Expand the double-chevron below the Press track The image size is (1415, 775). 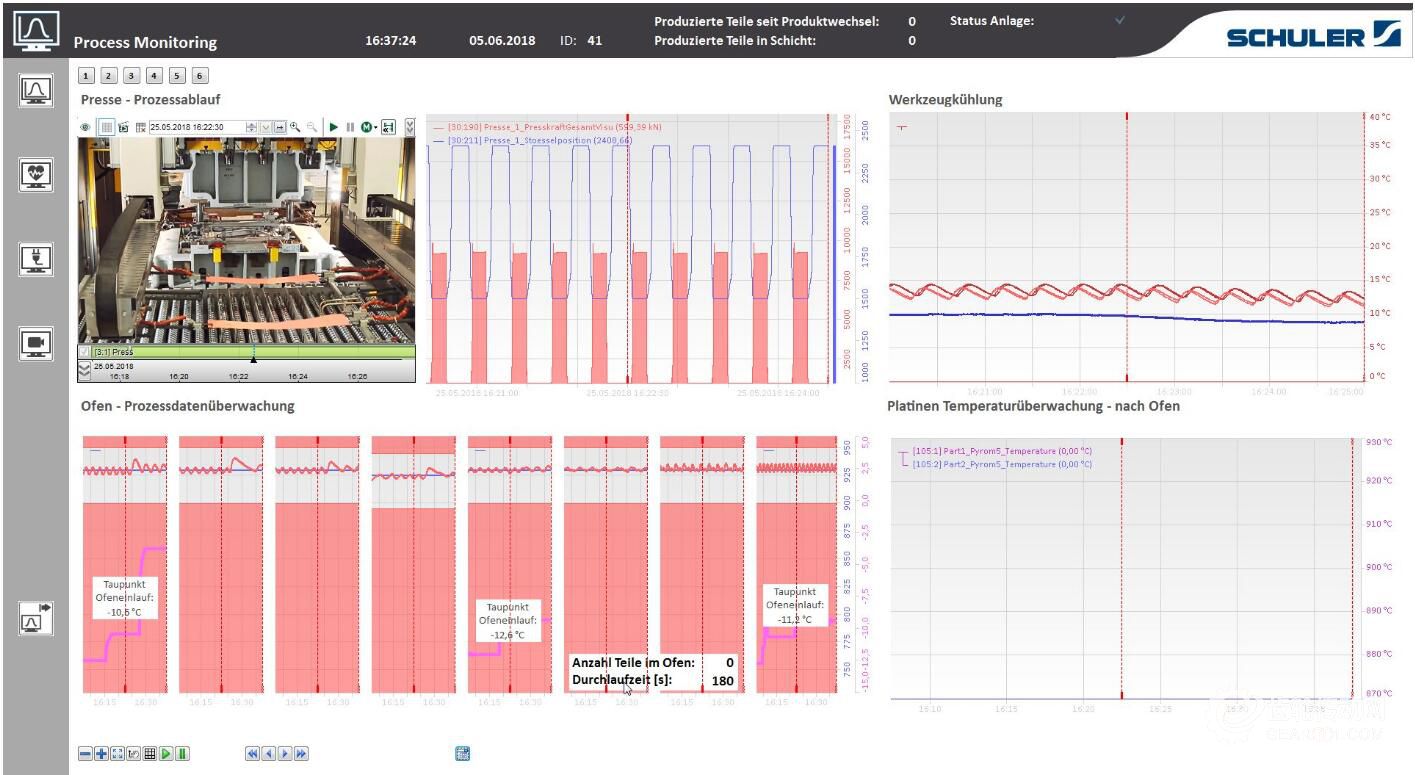[x=85, y=370]
